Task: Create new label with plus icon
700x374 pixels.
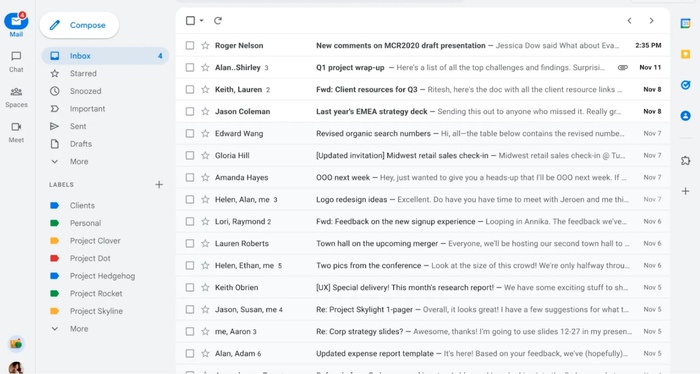Action: [x=159, y=184]
